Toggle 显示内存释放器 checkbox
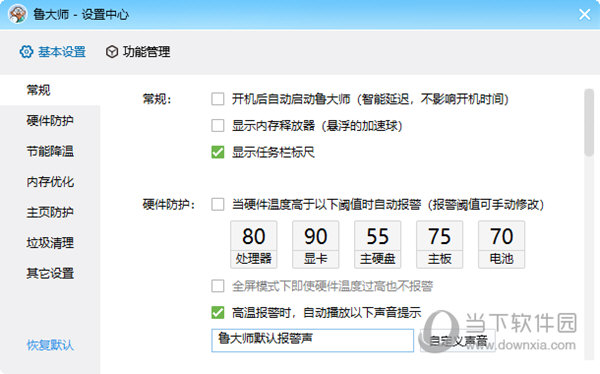The height and width of the screenshot is (374, 600). [x=218, y=126]
